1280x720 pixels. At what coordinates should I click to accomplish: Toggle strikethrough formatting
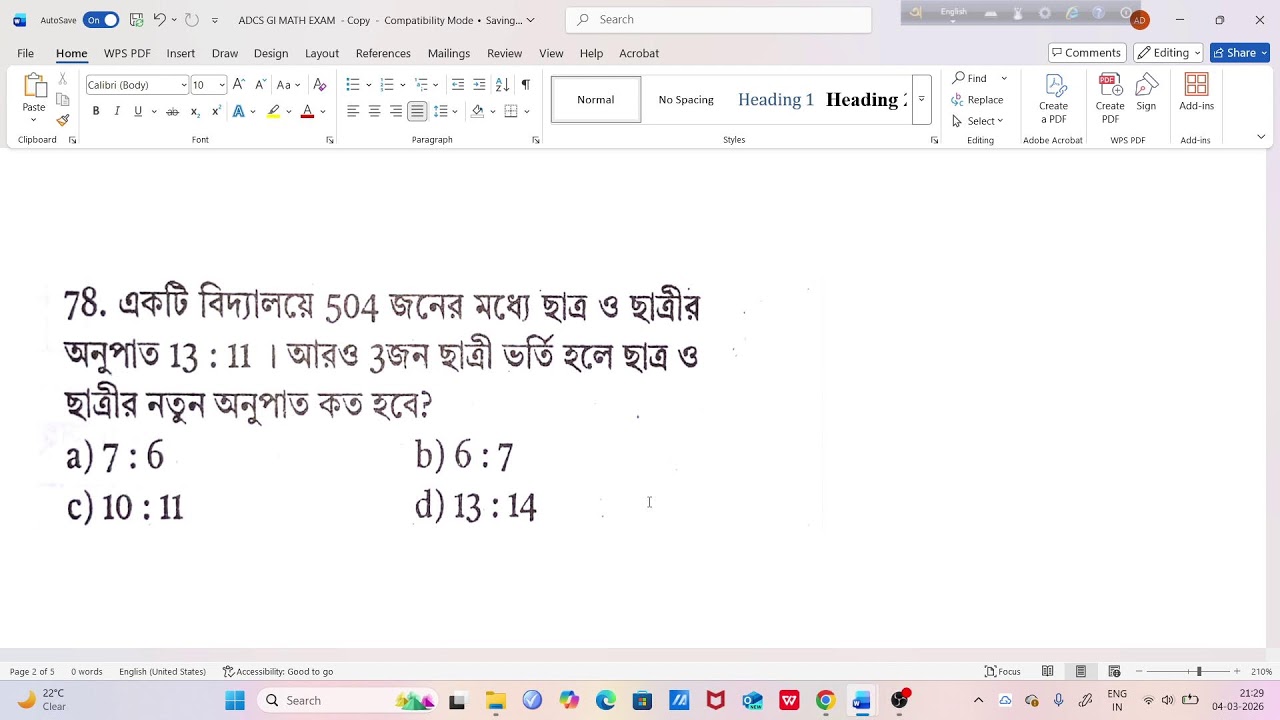(172, 111)
